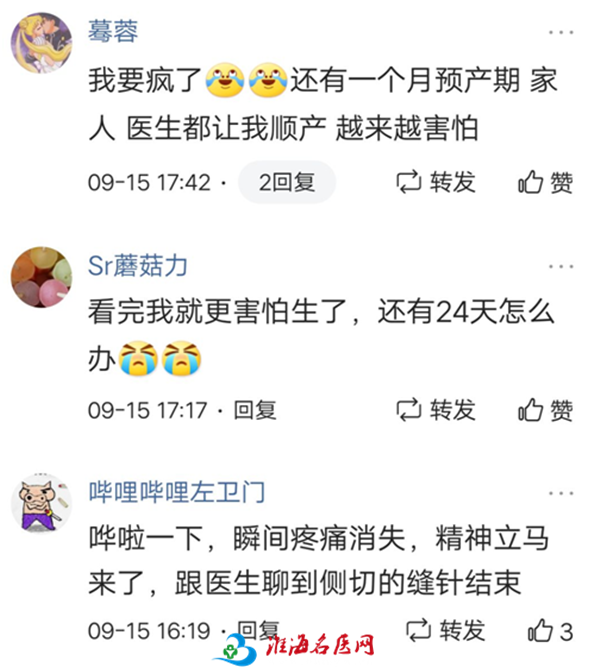Open more options for 蓦蓉's comment
The height and width of the screenshot is (667, 600).
pyautogui.click(x=560, y=32)
